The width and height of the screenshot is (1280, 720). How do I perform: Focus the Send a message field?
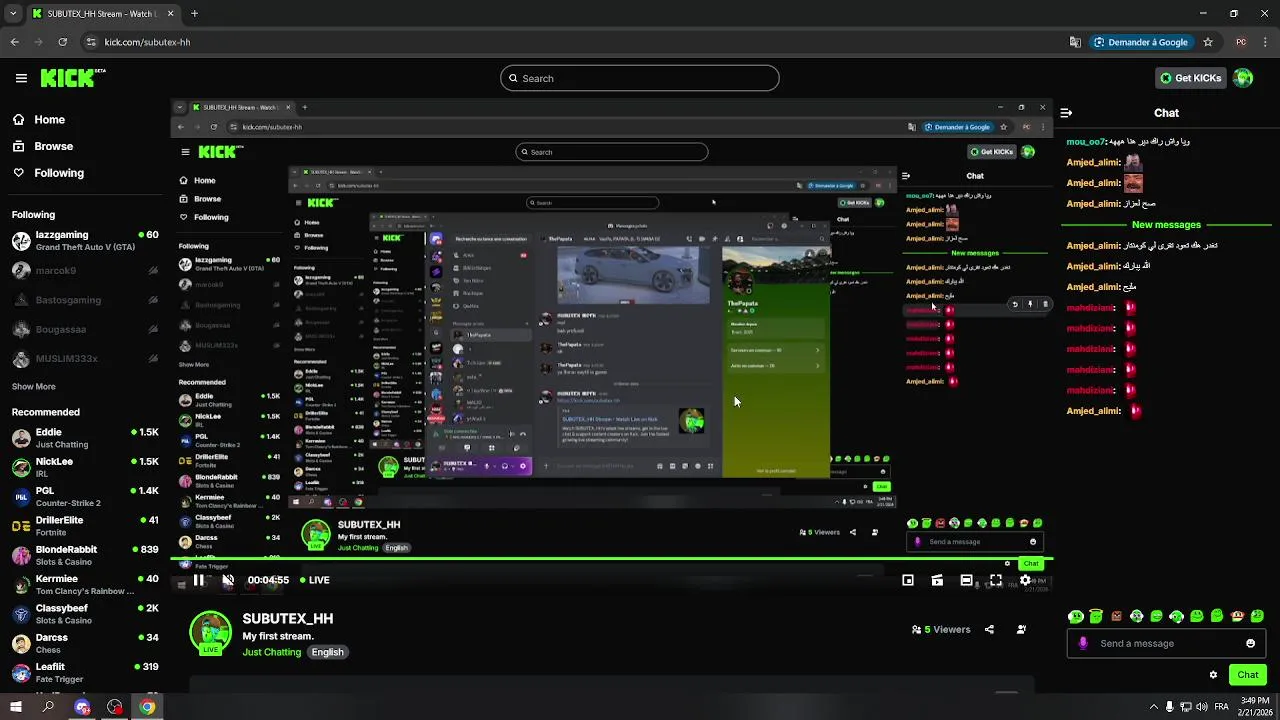click(1166, 643)
